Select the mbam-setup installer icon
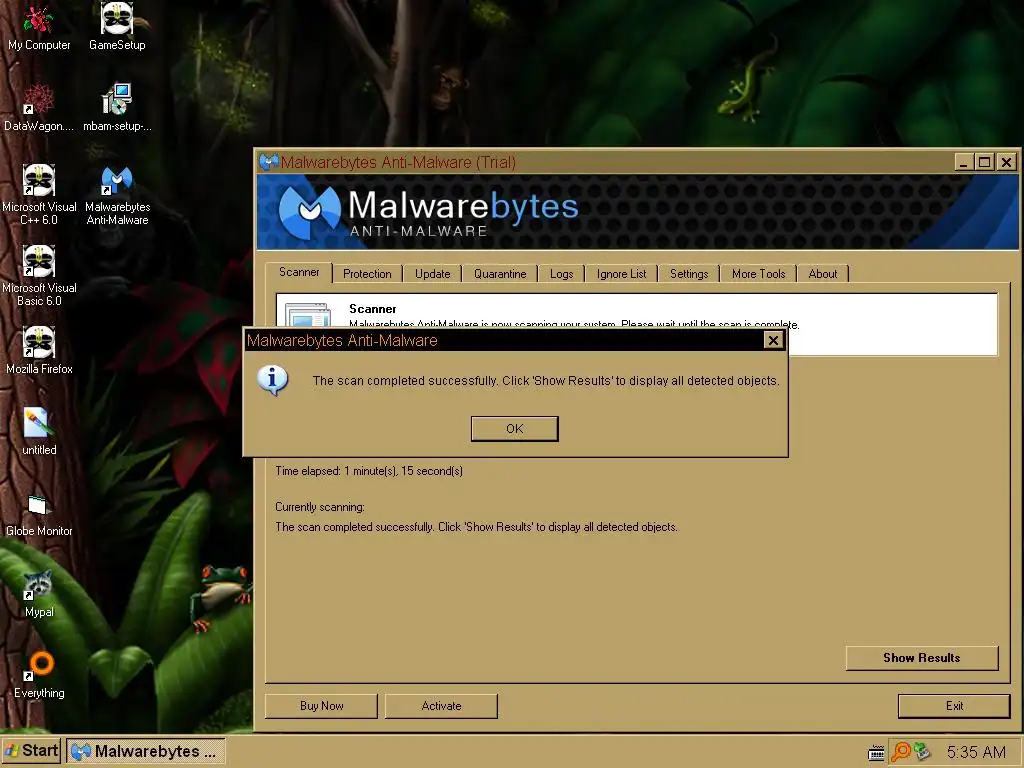This screenshot has height=768, width=1024. 117,108
